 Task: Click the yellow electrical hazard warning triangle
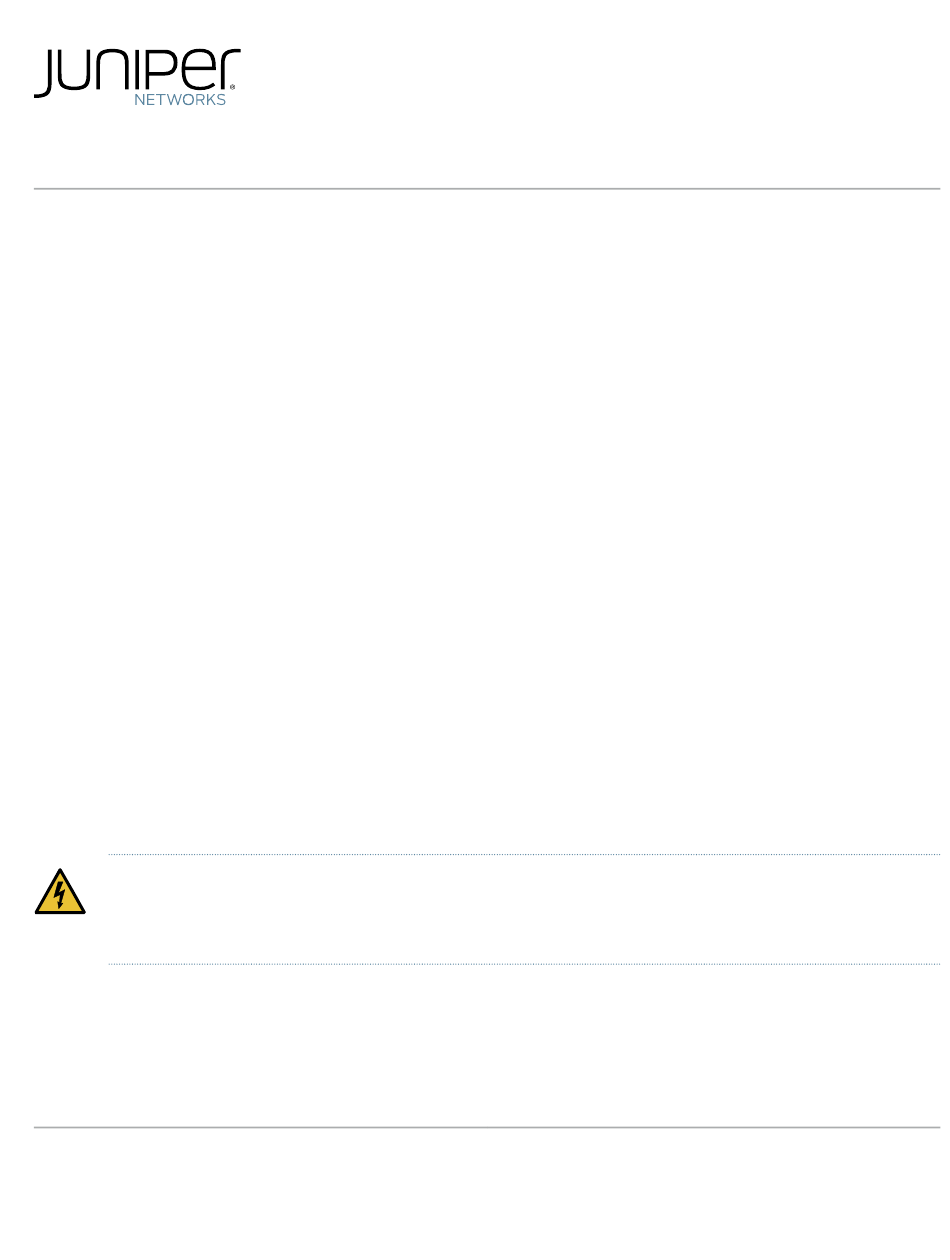click(60, 892)
